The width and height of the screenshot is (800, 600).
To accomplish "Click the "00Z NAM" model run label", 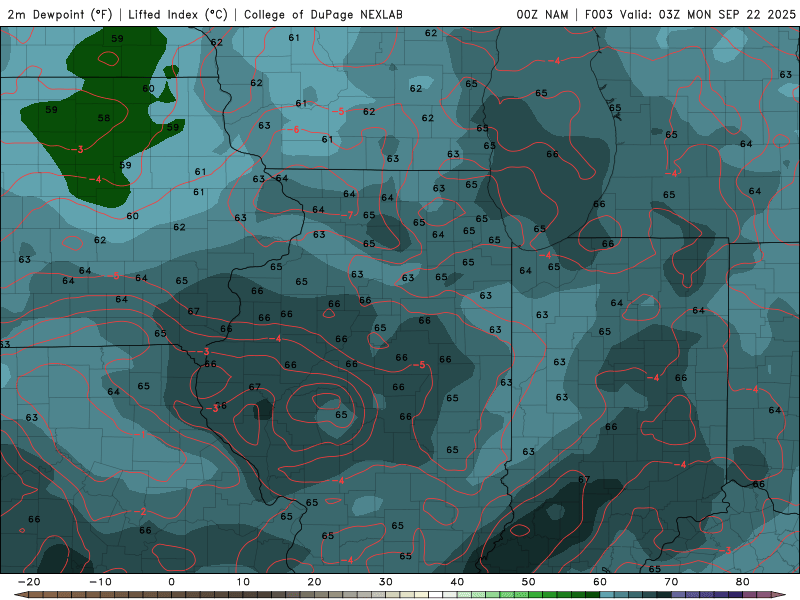I will click(x=542, y=14).
